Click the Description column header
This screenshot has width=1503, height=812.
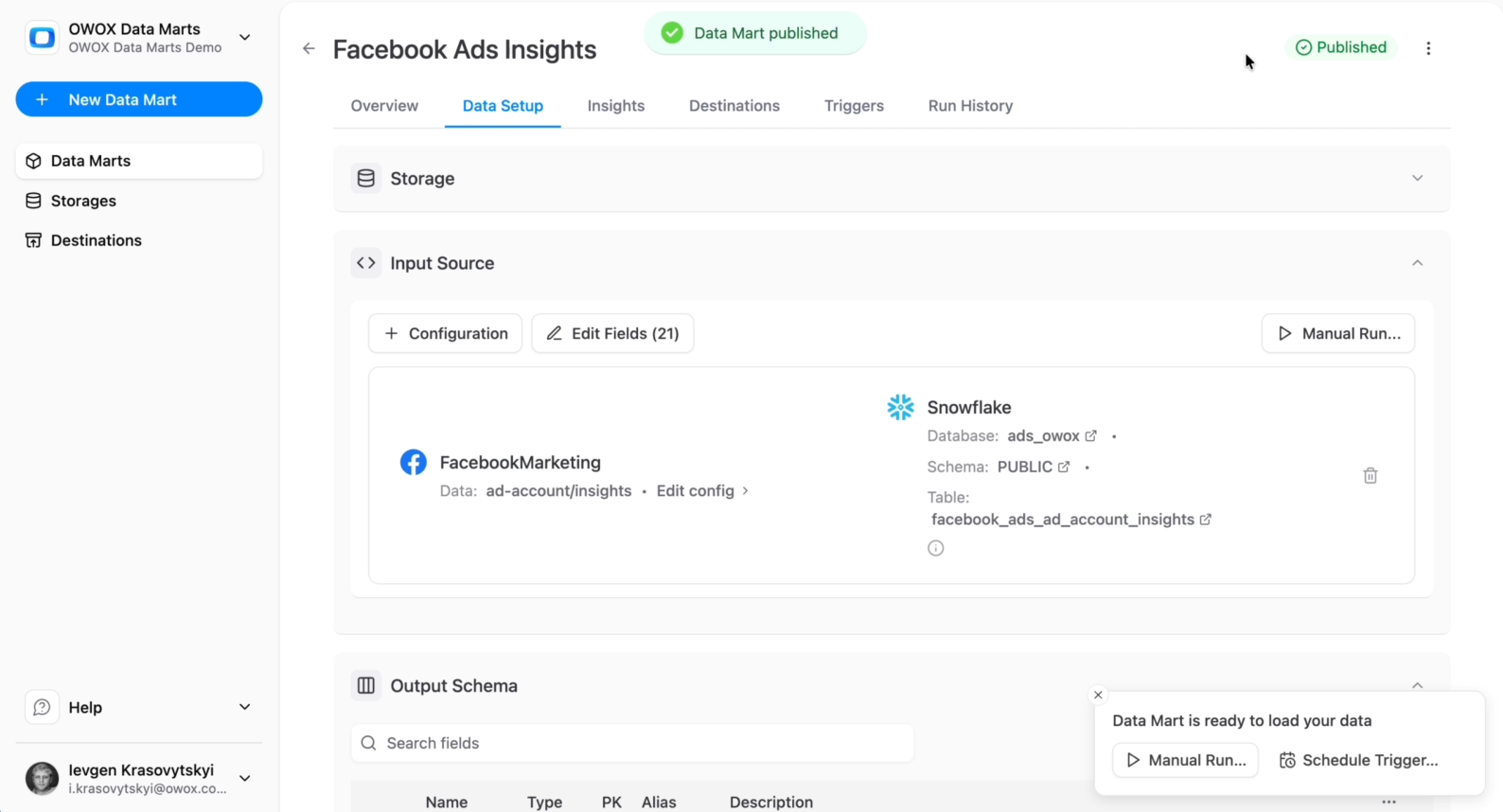point(771,802)
